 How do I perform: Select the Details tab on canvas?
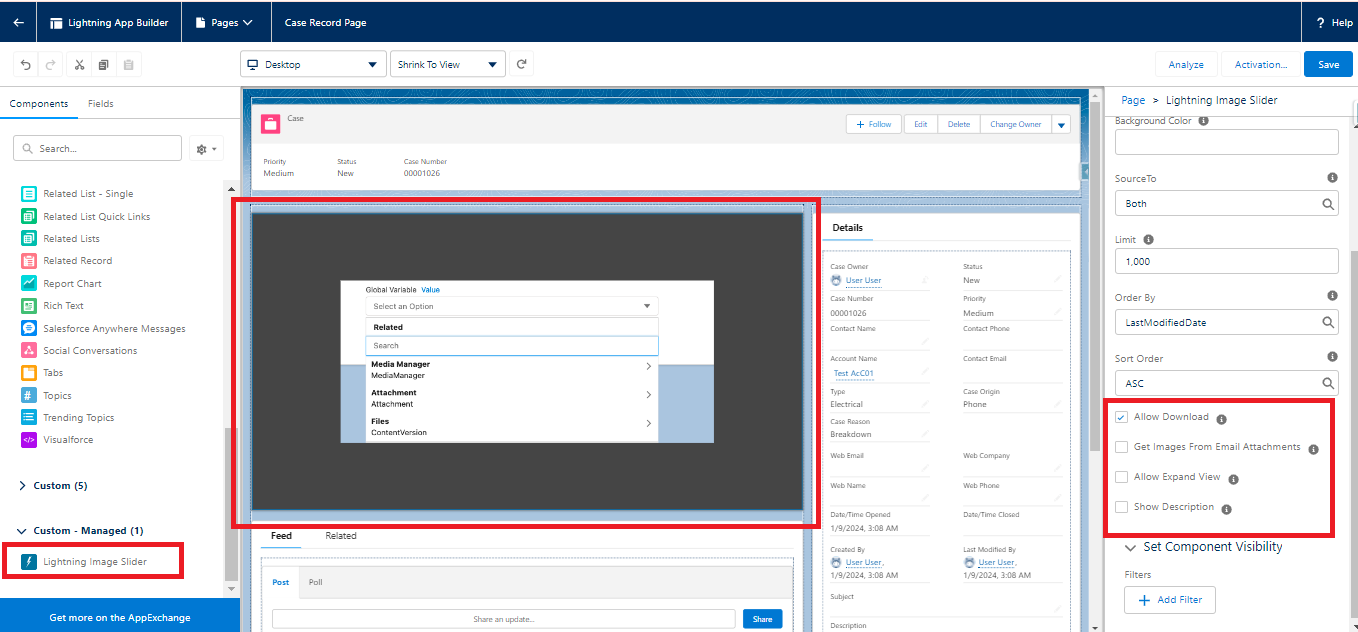click(848, 228)
